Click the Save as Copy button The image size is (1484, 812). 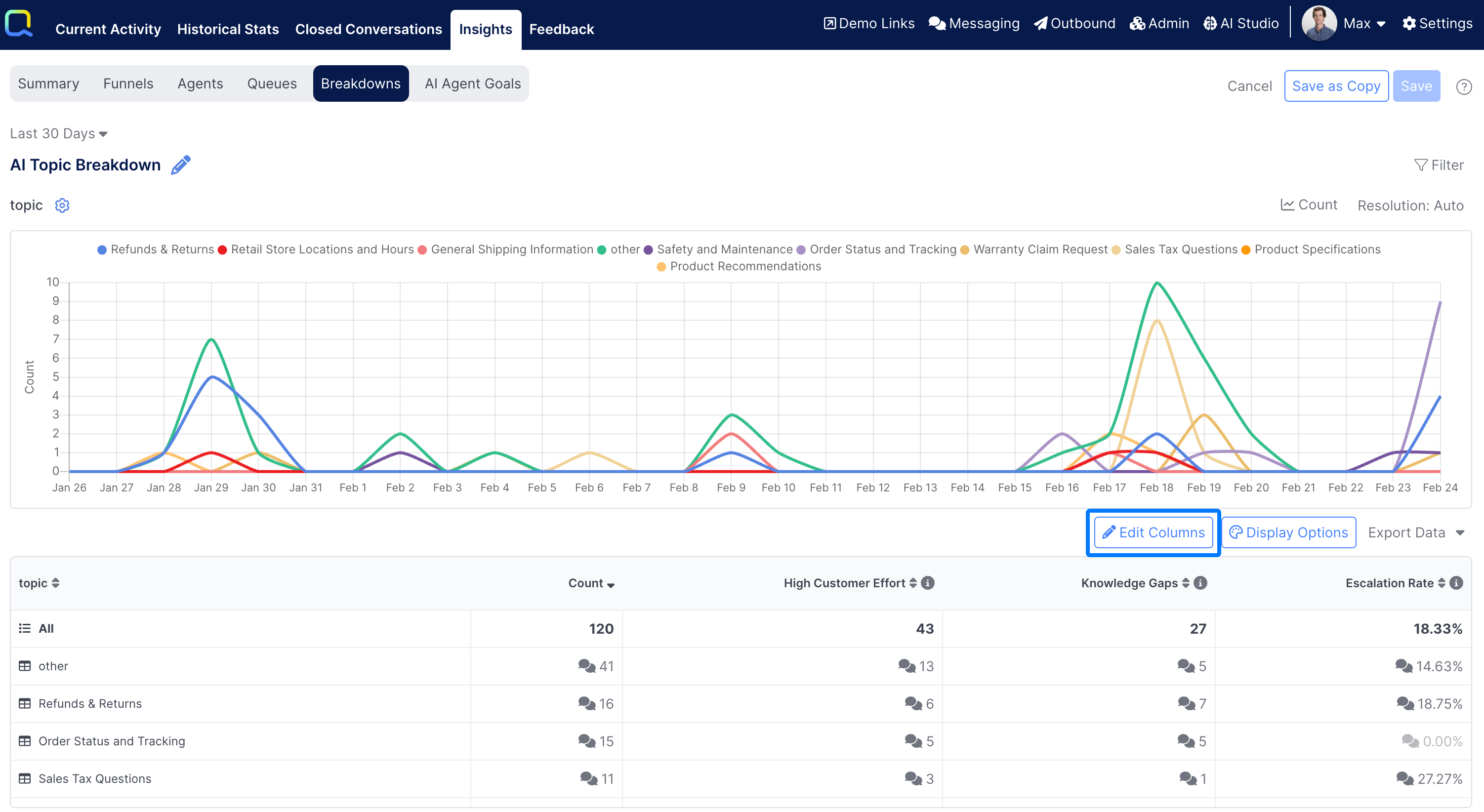coord(1335,86)
